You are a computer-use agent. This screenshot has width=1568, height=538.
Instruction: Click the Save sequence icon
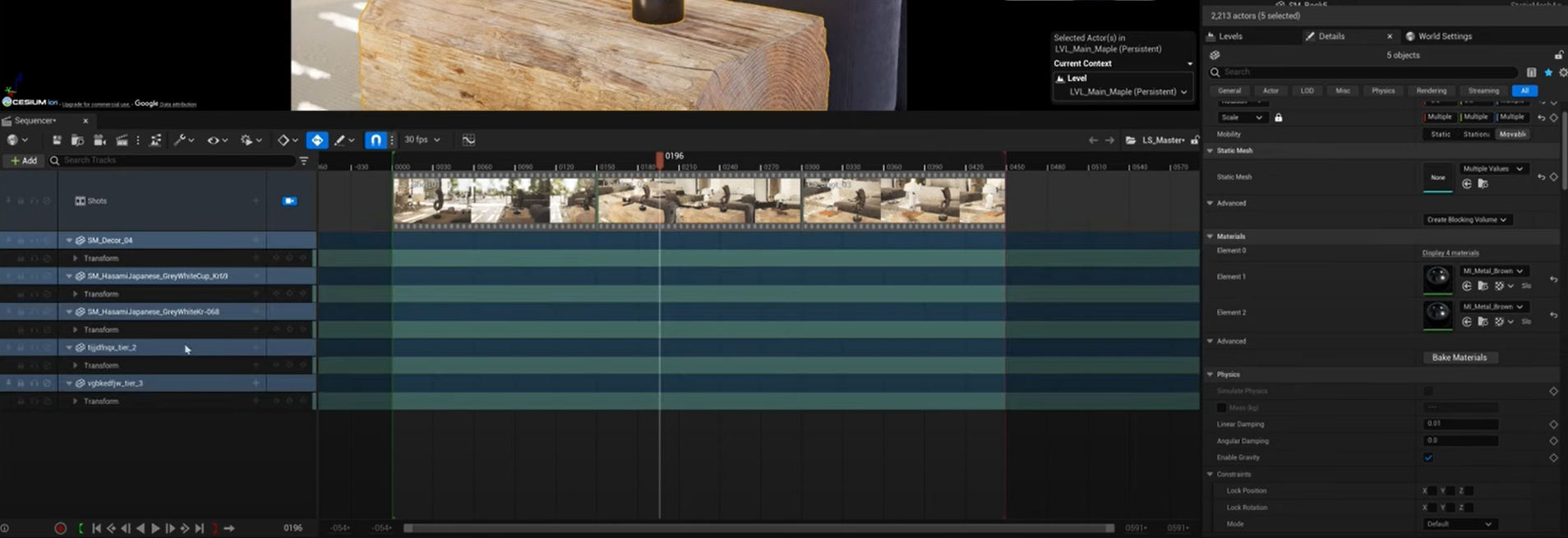pyautogui.click(x=57, y=140)
